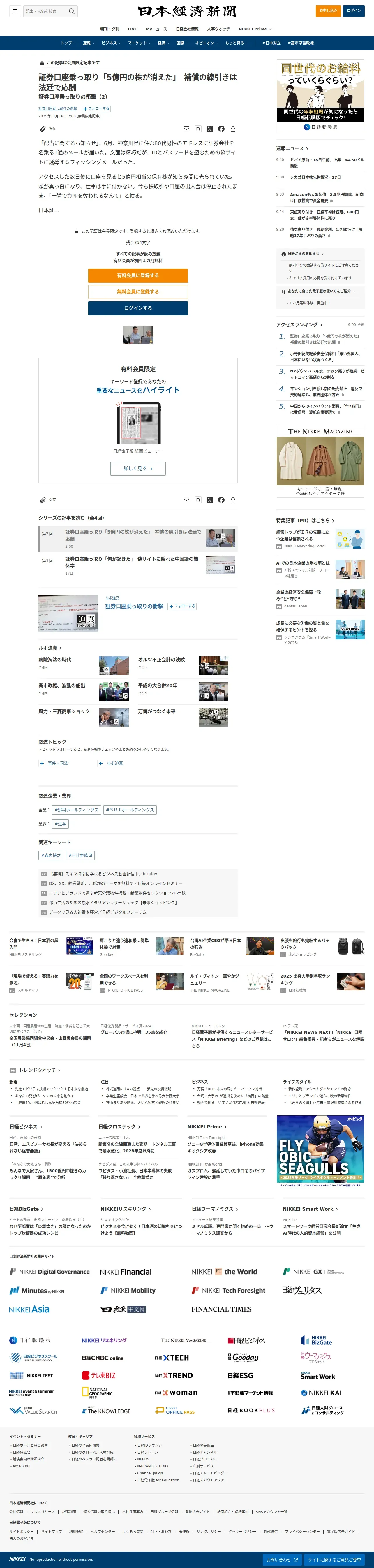Open the FLY OBIC SEAGULLS banner
The height and width of the screenshot is (1568, 374).
pyautogui.click(x=320, y=1151)
